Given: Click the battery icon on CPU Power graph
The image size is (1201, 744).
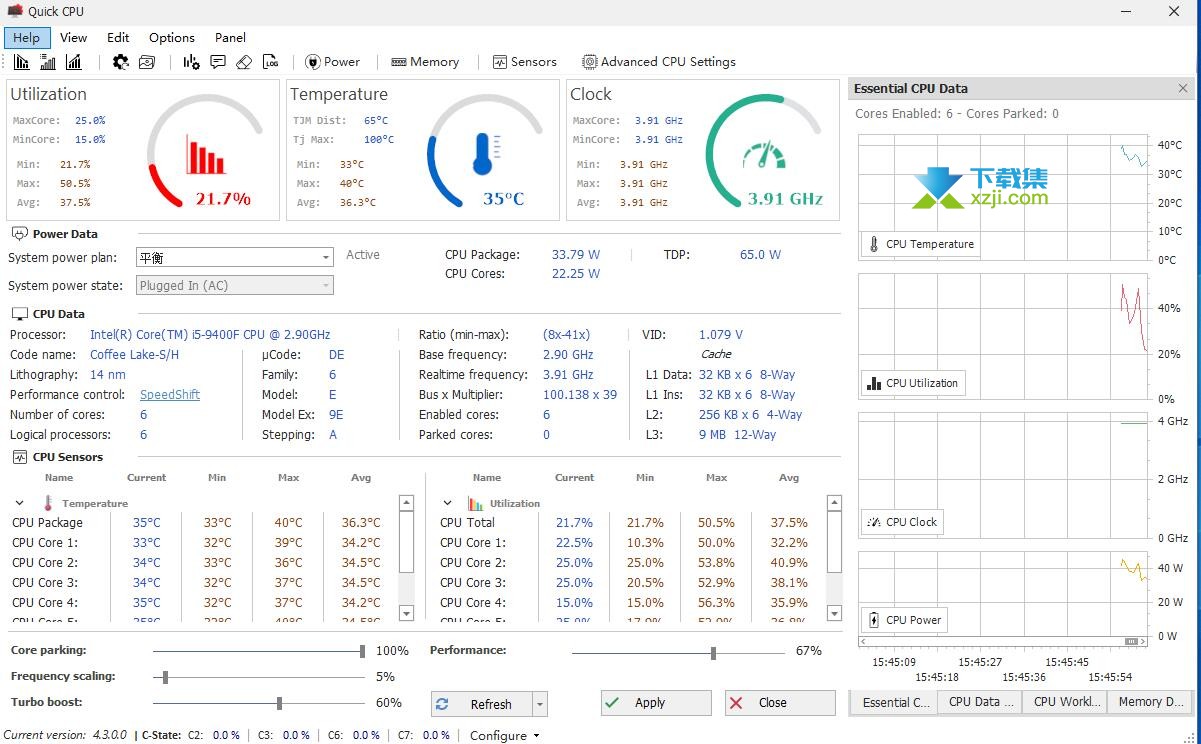Looking at the screenshot, I should pos(874,620).
